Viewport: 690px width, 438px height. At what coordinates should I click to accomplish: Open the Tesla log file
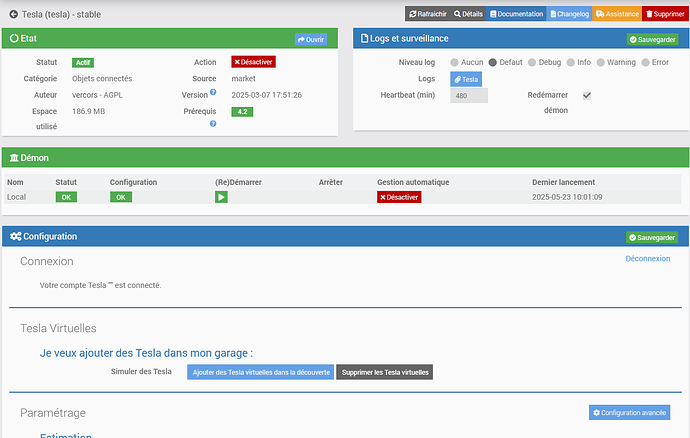[466, 79]
